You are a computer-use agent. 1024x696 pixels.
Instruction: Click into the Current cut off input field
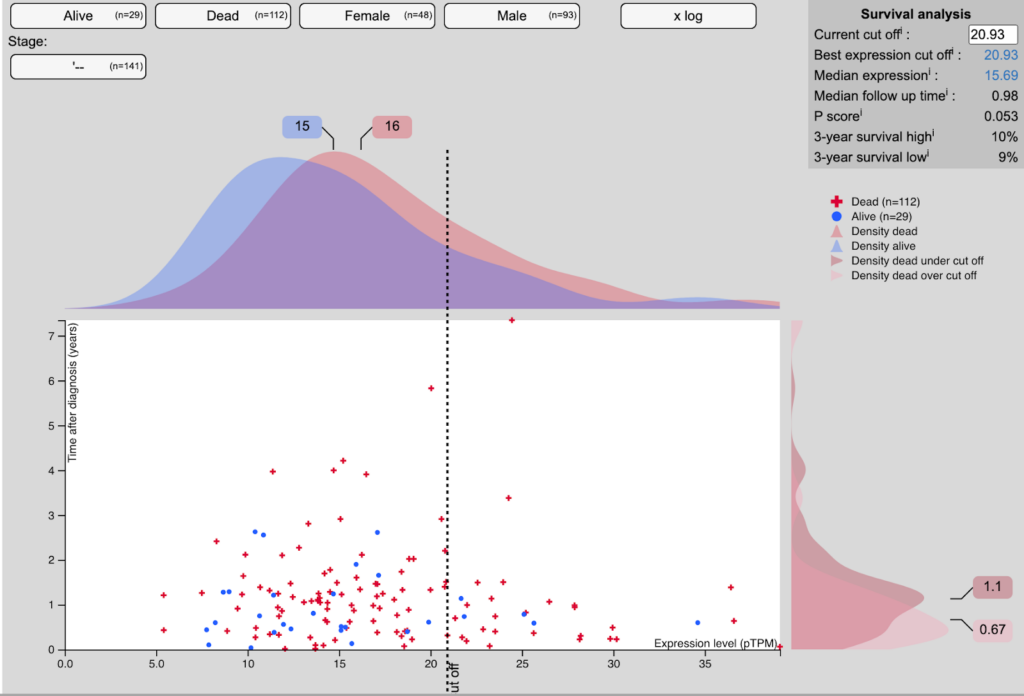pyautogui.click(x=992, y=34)
